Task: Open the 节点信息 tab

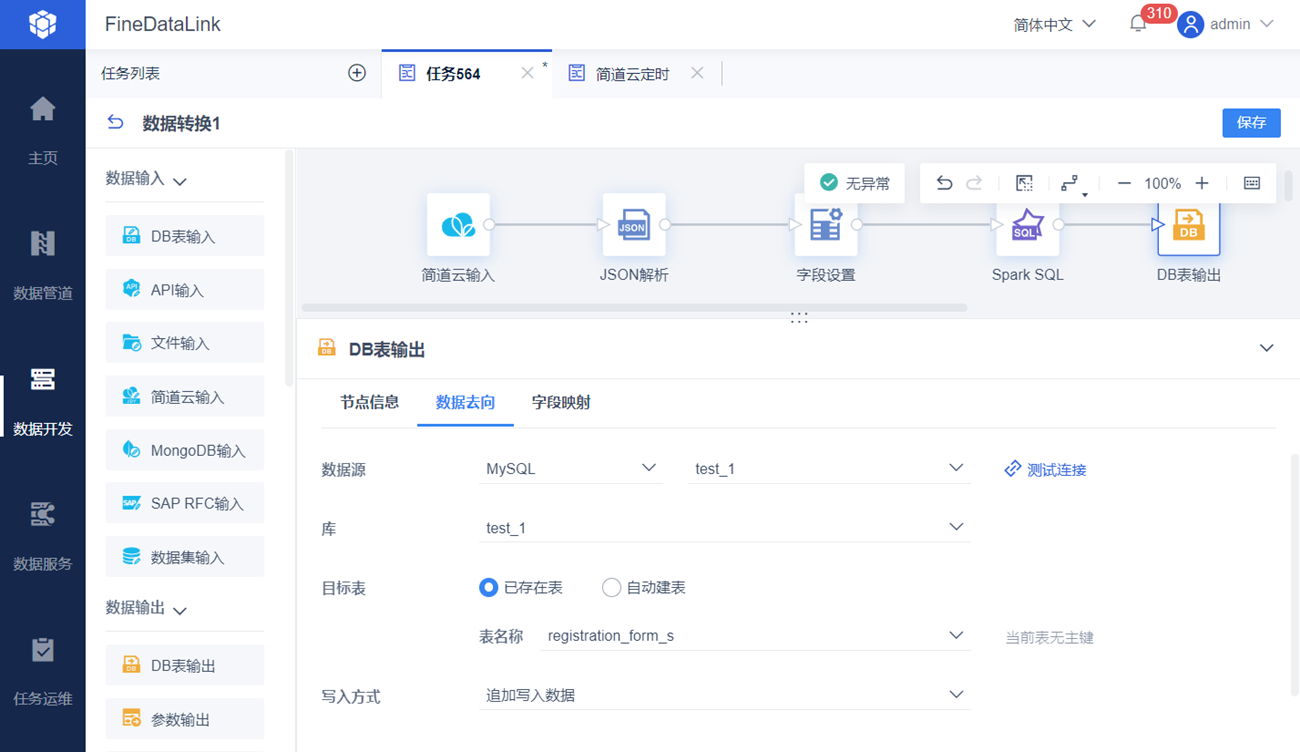Action: click(369, 402)
